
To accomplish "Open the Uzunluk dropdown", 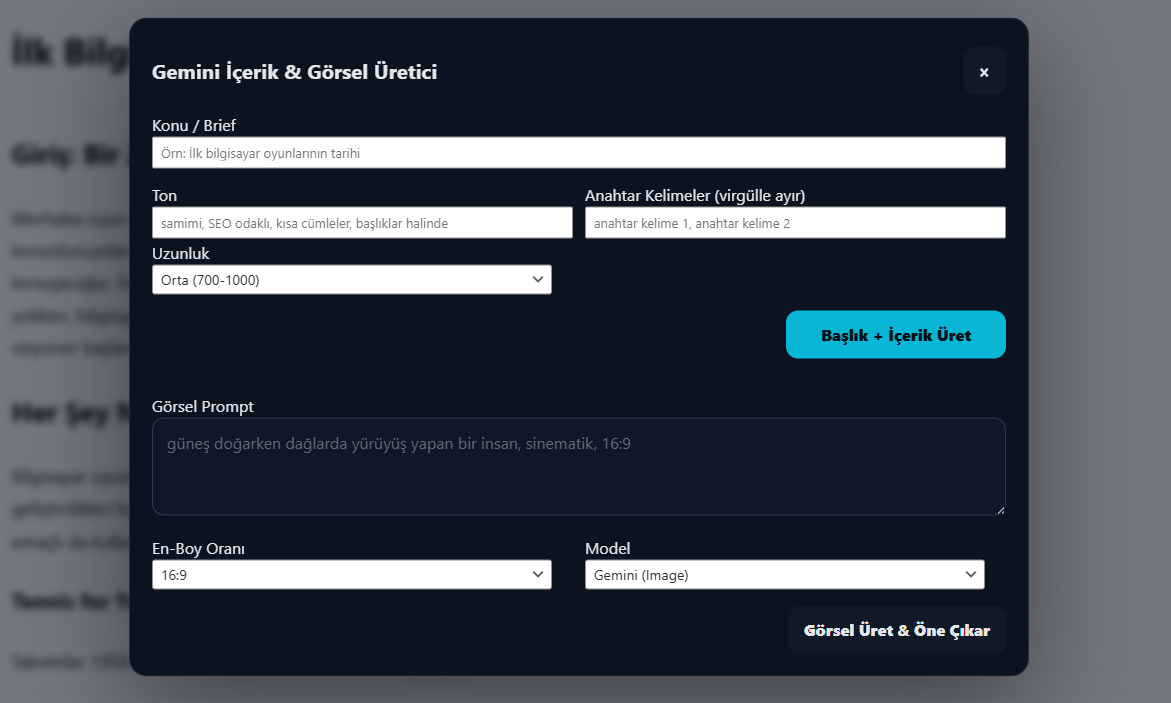I will (x=352, y=279).
